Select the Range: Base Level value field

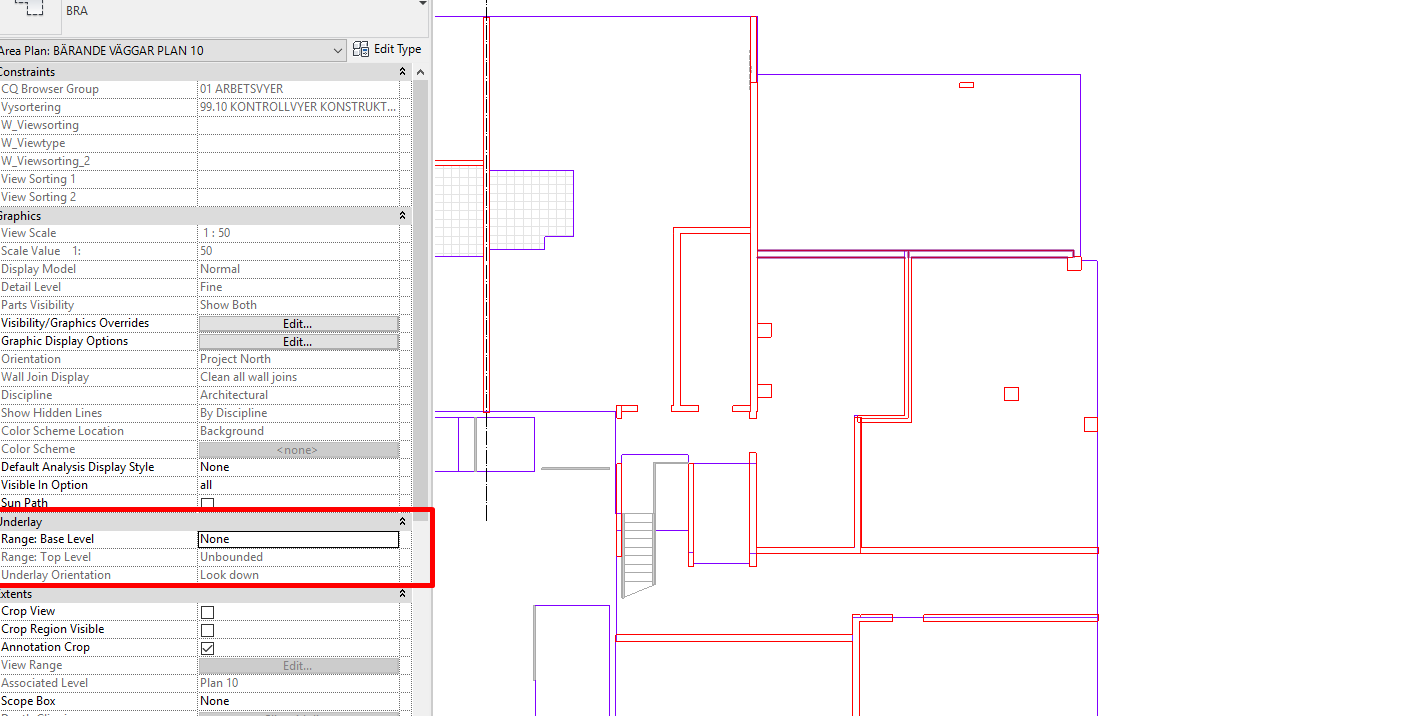[297, 539]
